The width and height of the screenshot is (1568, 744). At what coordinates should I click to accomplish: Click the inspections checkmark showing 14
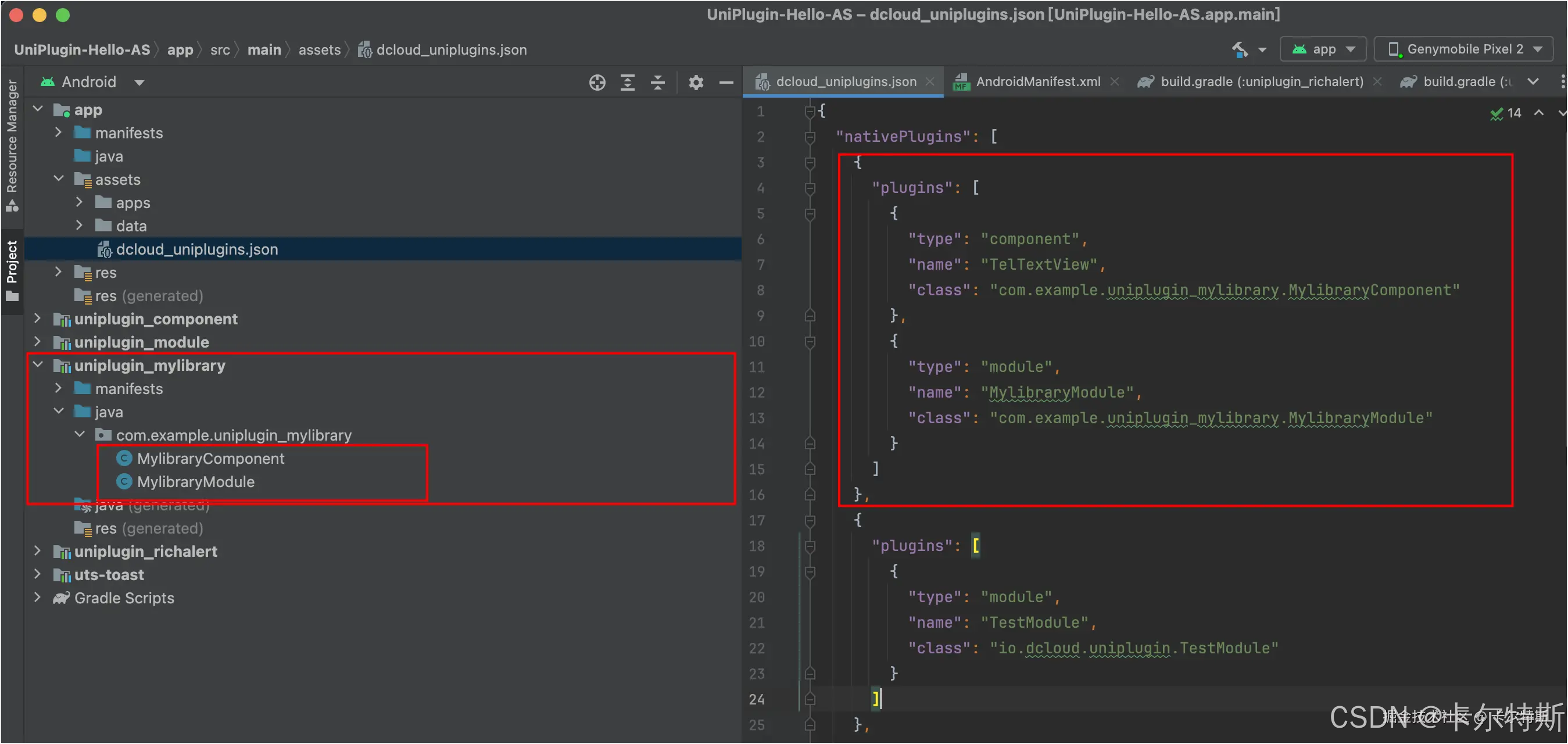coord(1505,113)
